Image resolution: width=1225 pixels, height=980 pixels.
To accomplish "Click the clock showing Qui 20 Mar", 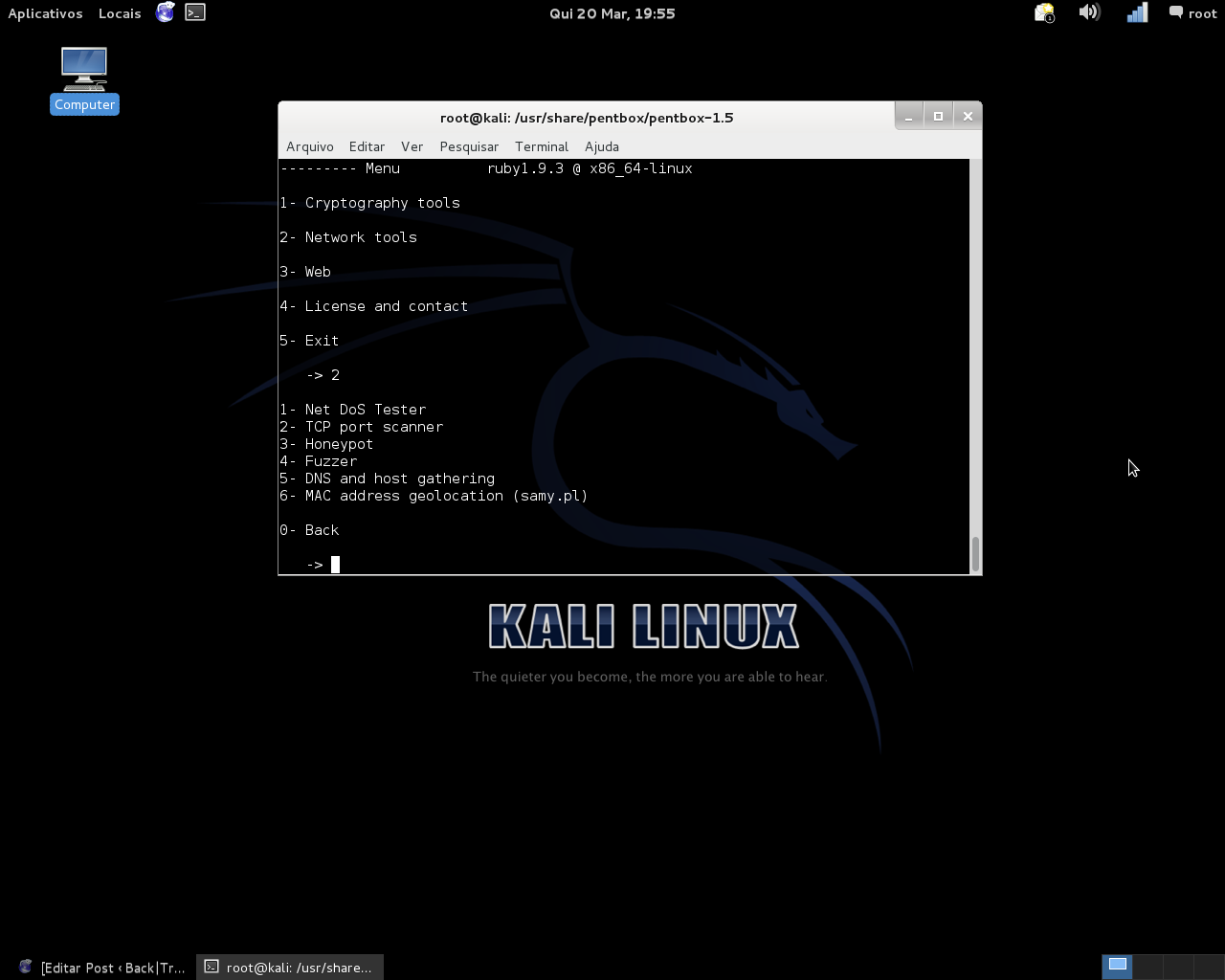I will [x=612, y=13].
